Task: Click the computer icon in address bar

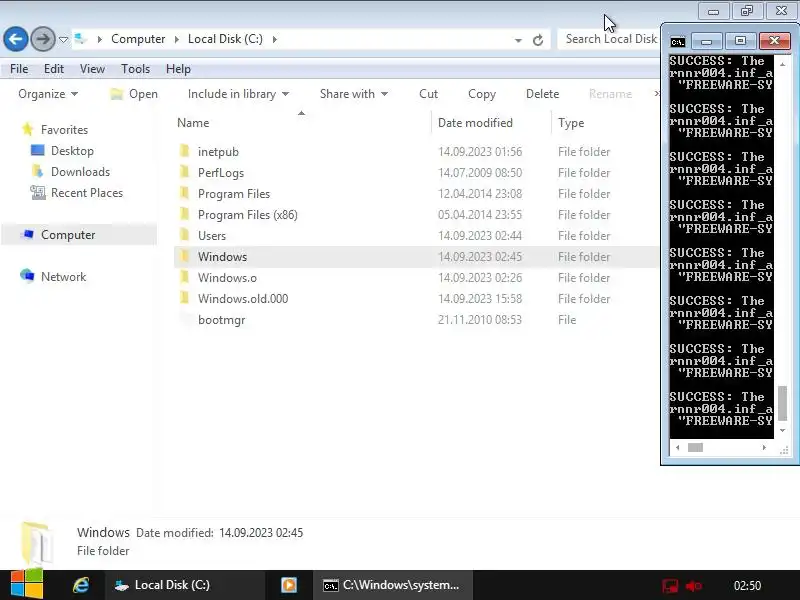Action: coord(81,39)
